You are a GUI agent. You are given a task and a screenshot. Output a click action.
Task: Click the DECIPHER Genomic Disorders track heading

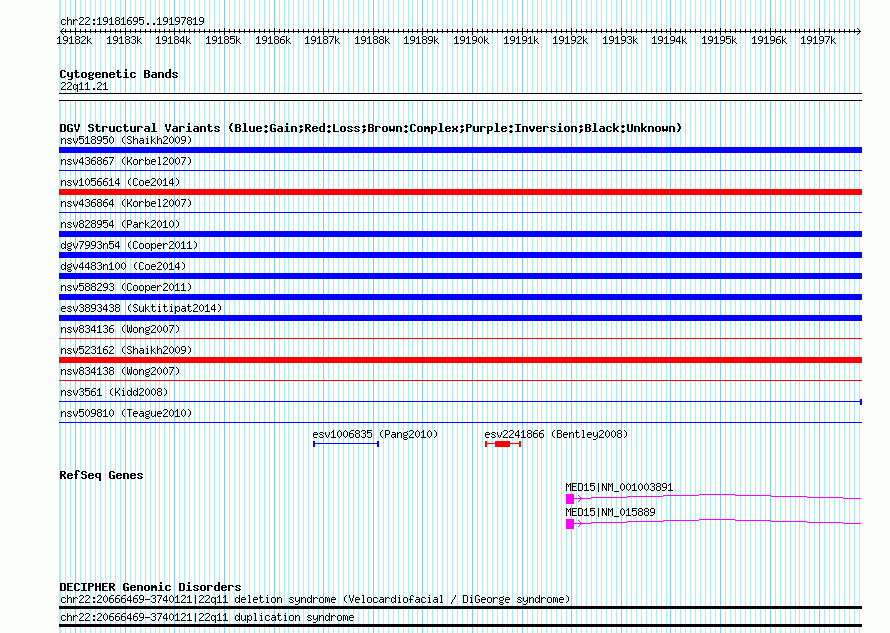(150, 587)
